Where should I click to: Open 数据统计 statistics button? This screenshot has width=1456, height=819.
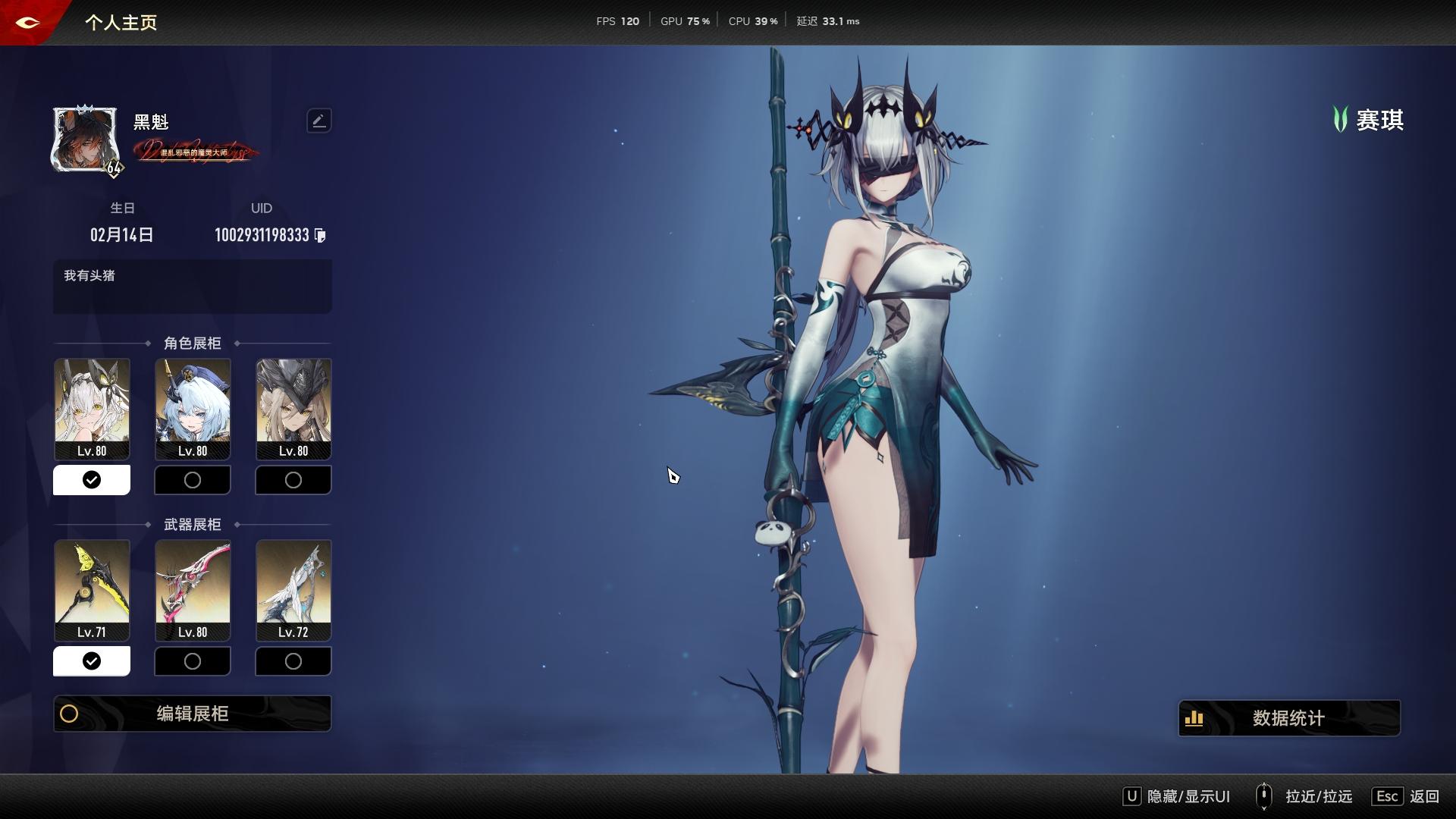coord(1288,718)
